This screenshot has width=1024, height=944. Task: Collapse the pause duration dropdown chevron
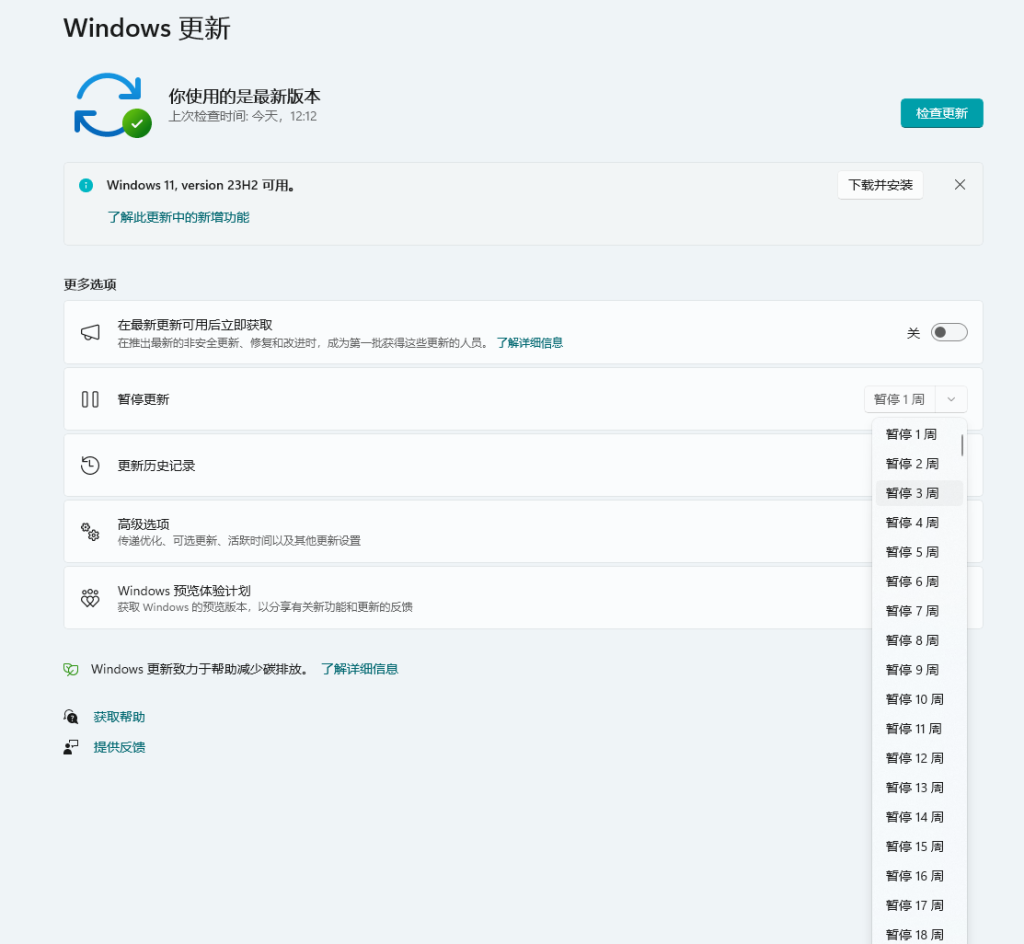coord(951,399)
